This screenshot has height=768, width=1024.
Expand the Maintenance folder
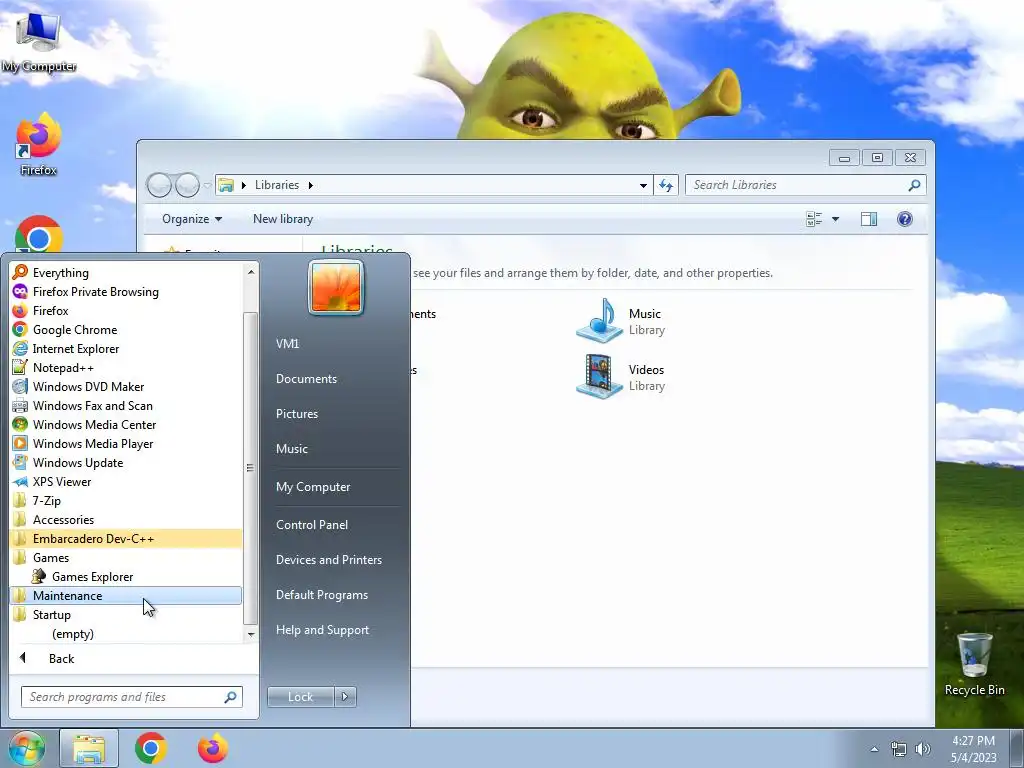tap(126, 596)
